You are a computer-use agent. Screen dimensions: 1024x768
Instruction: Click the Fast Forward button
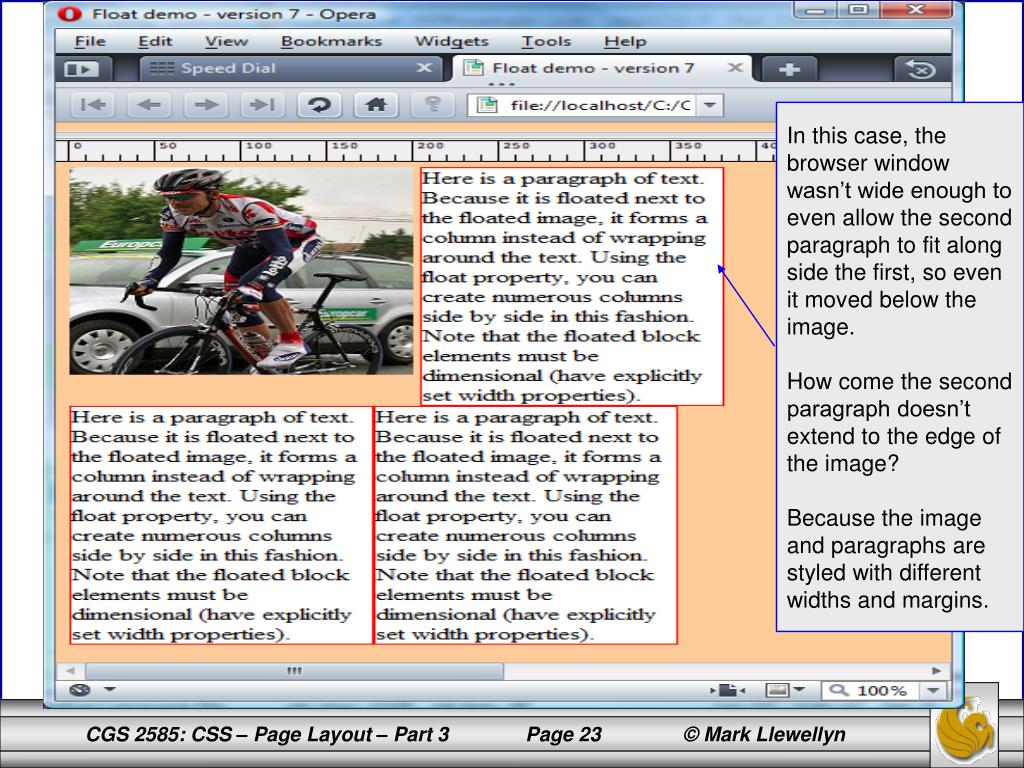[262, 104]
